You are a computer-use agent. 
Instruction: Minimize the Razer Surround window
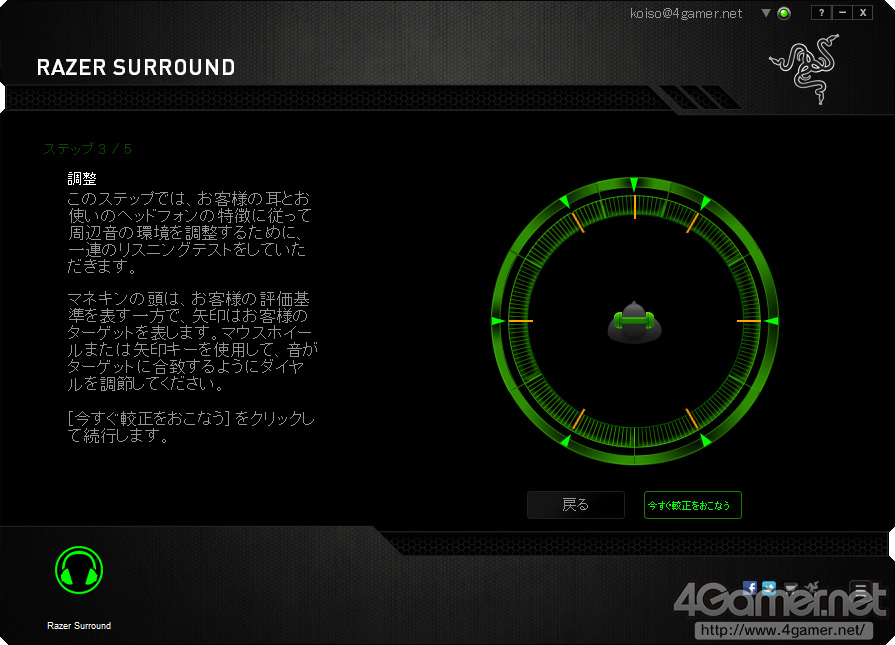coord(842,13)
